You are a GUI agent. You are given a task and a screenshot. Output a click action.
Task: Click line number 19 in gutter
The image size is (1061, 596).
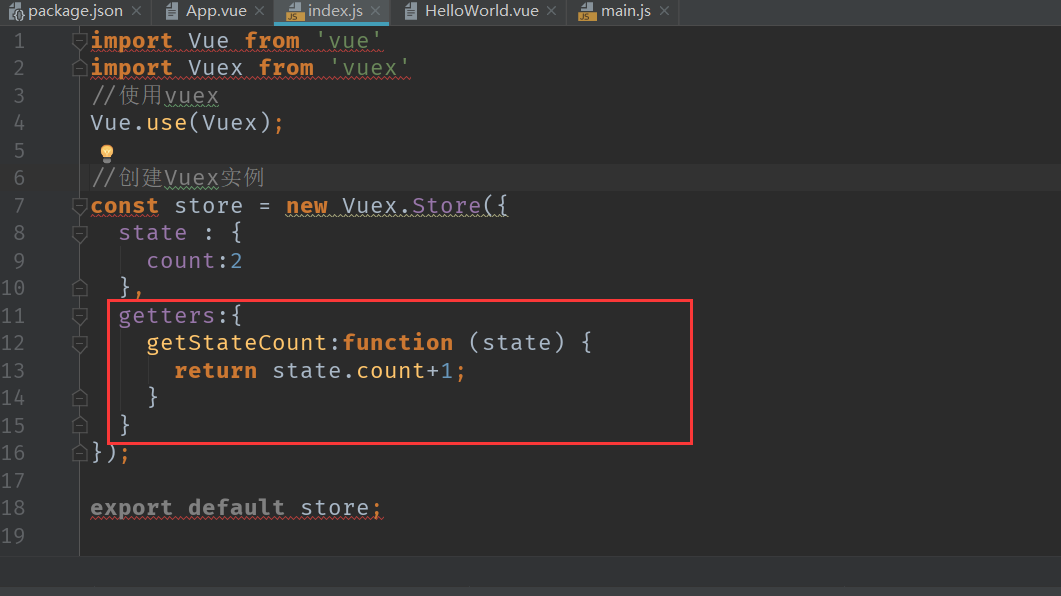coord(13,536)
